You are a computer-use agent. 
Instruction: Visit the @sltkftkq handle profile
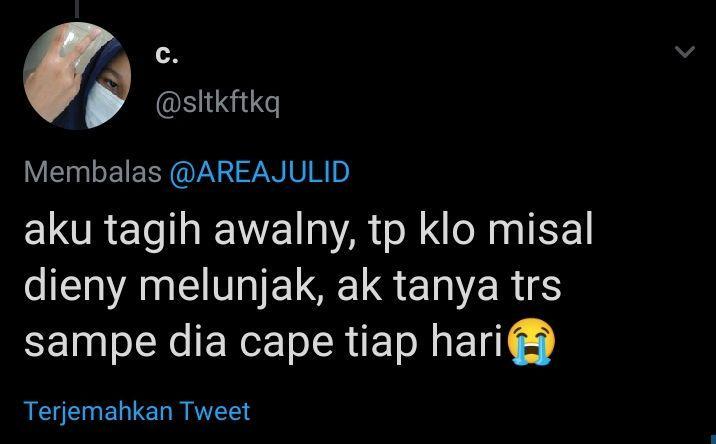pyautogui.click(x=217, y=103)
